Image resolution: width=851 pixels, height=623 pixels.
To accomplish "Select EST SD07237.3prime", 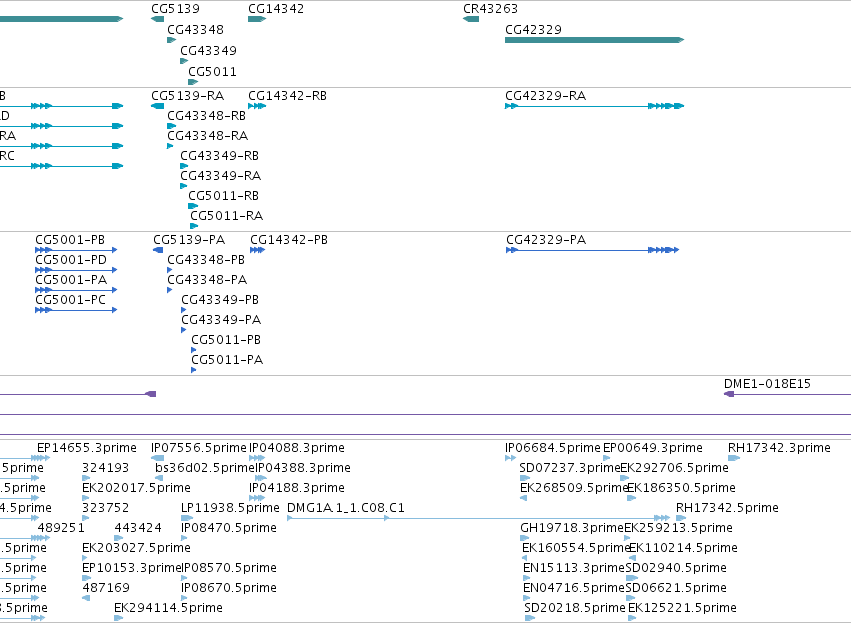I will pyautogui.click(x=570, y=468).
